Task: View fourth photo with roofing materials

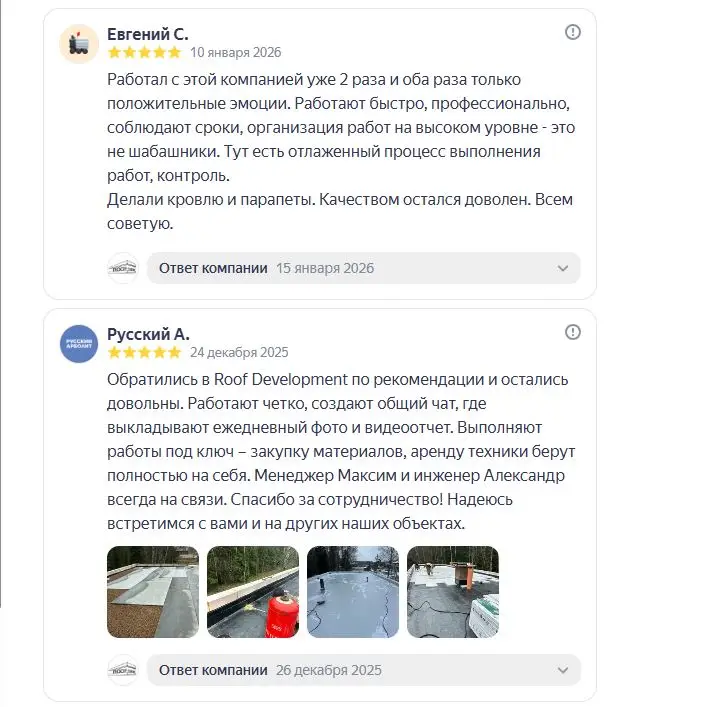Action: pos(453,592)
